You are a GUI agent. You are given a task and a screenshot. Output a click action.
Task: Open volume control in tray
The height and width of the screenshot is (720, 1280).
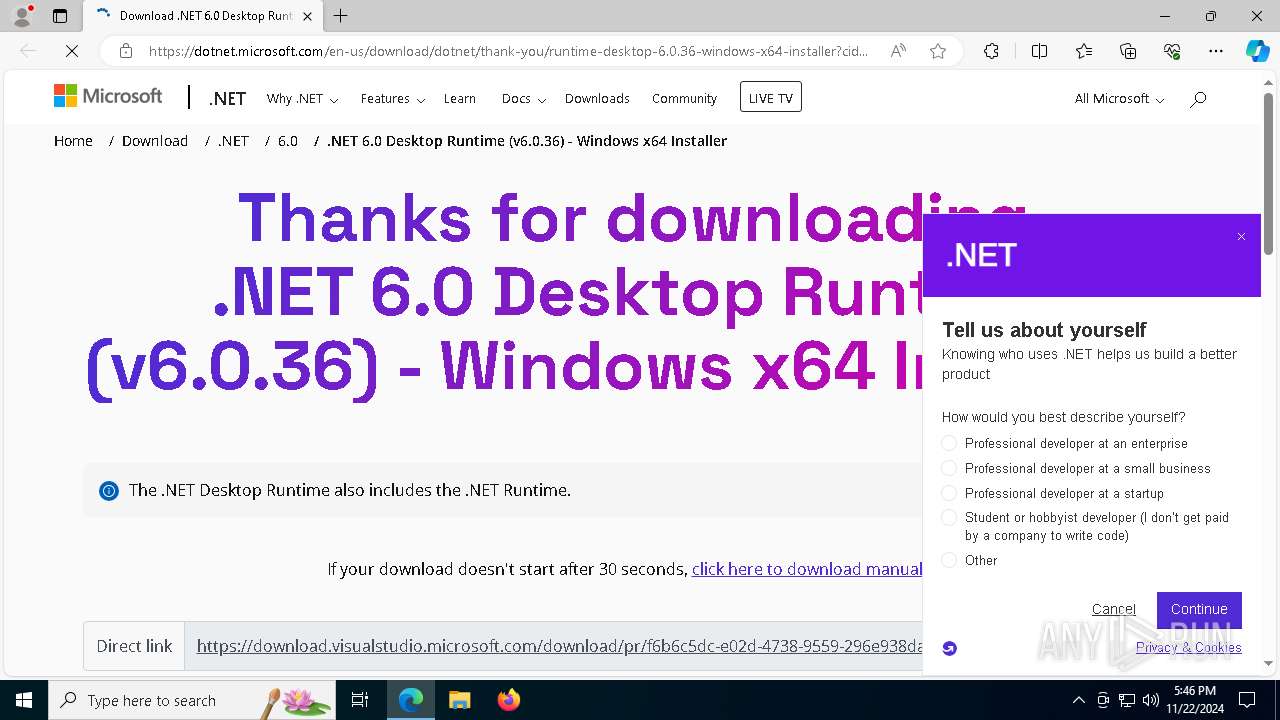point(1150,700)
